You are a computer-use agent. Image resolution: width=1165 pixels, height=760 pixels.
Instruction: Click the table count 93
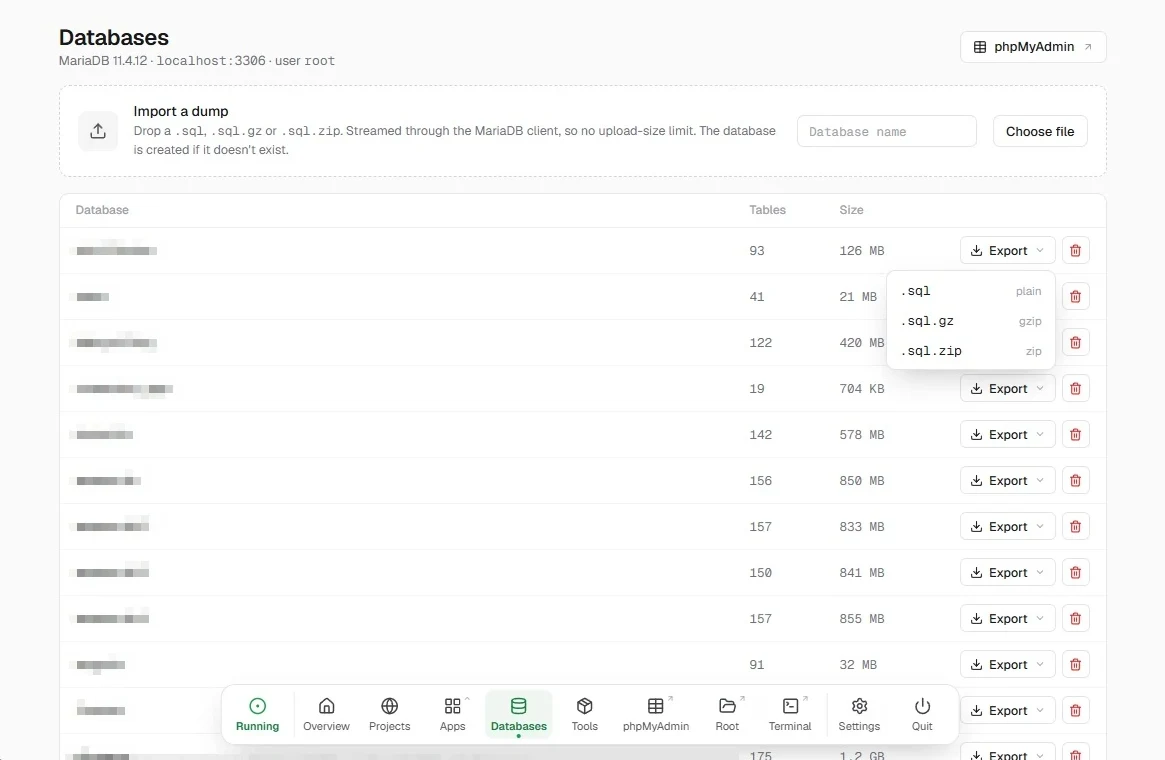coord(756,251)
